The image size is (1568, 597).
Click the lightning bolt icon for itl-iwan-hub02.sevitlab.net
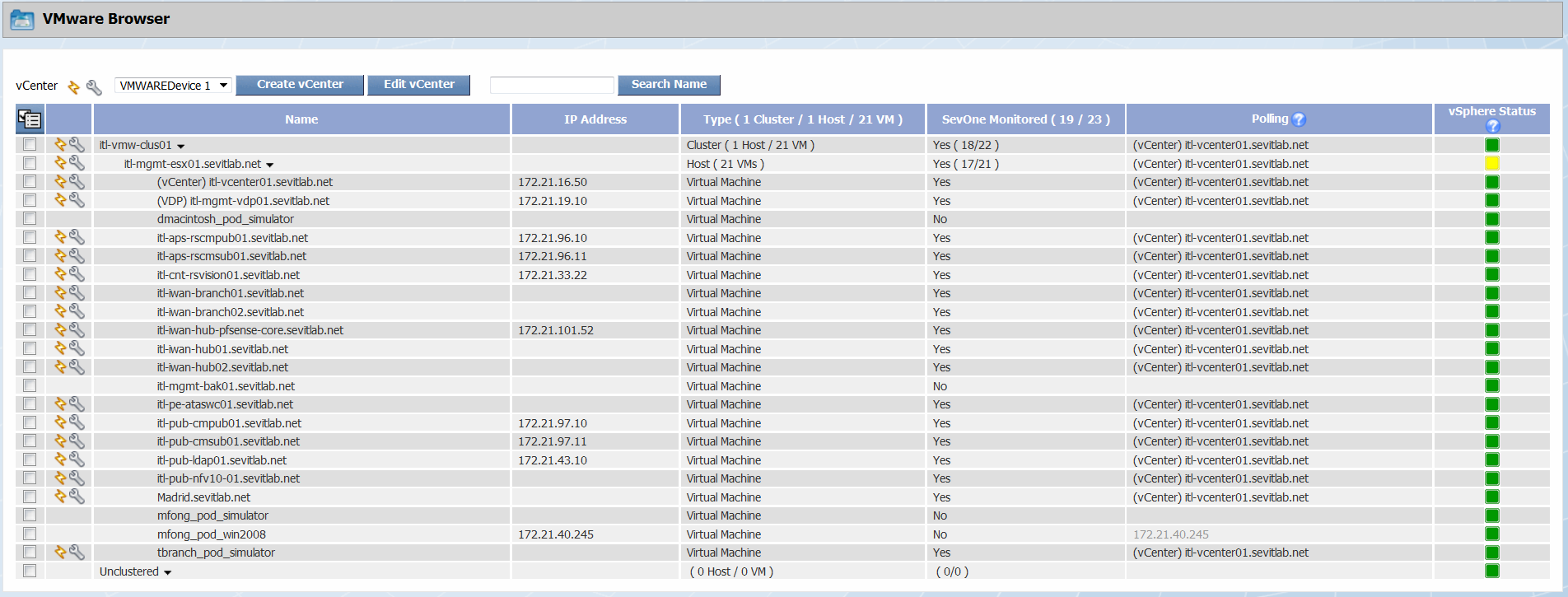(60, 366)
